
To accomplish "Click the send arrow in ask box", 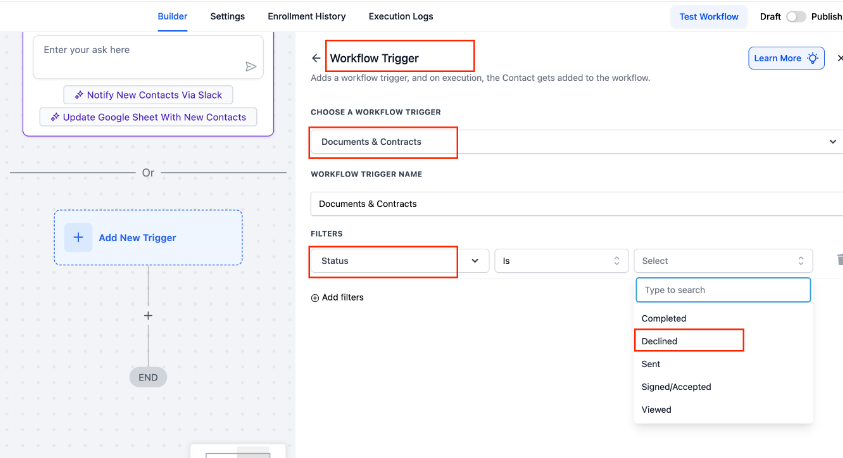I will click(x=250, y=67).
